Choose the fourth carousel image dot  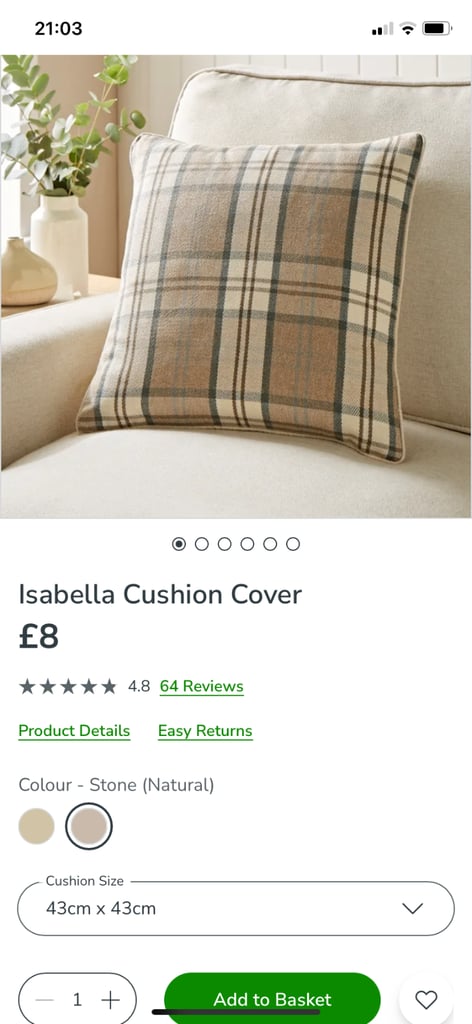(247, 544)
